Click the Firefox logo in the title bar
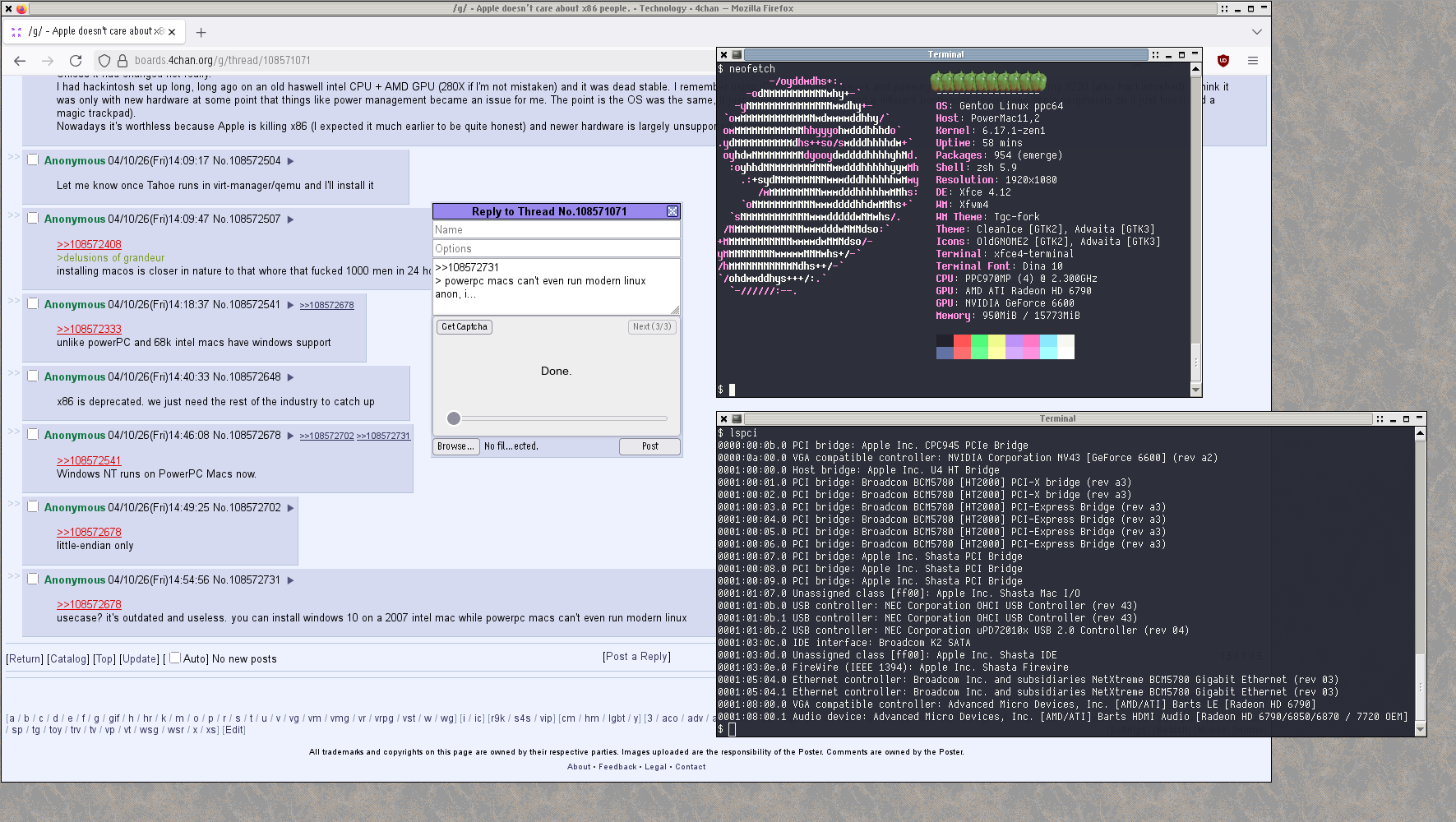 21,9
